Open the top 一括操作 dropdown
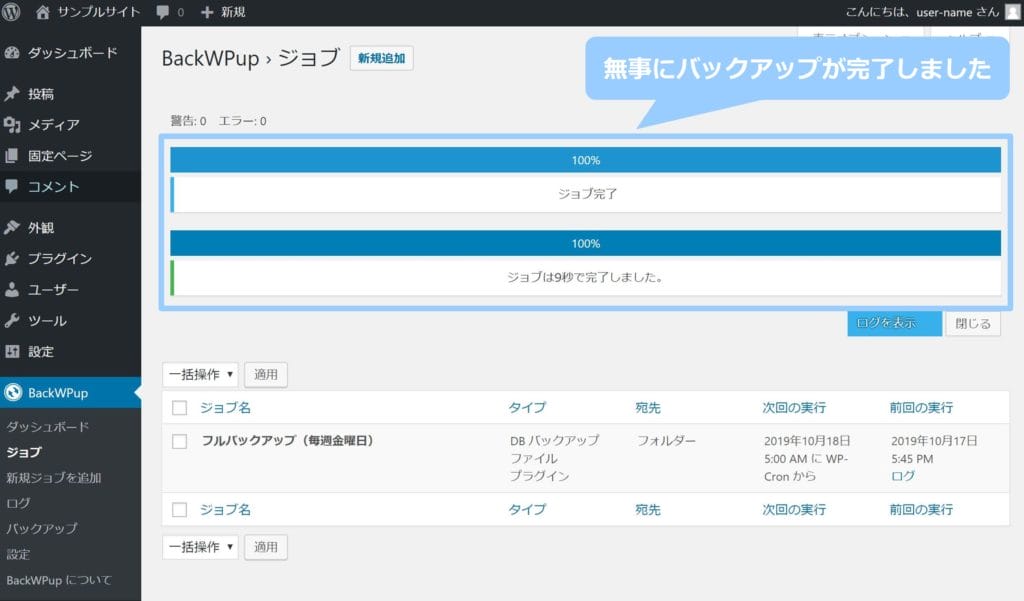Screen dimensions: 1024x601 point(200,374)
